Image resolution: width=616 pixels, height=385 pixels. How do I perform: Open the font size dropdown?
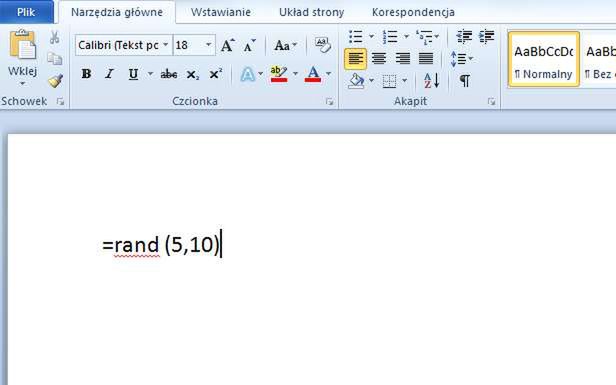point(209,45)
